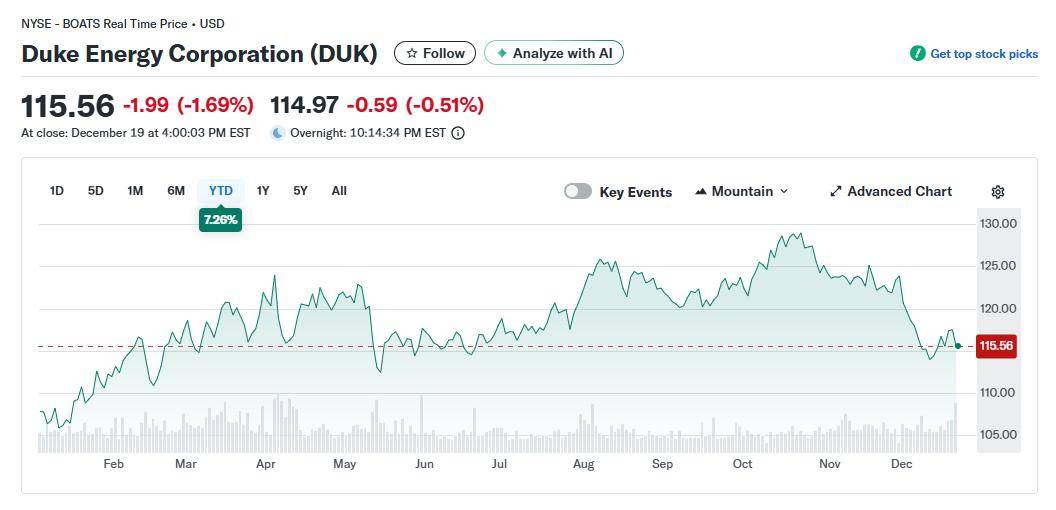Open the Get top stock picks link
1056x510 pixels.
[x=984, y=54]
